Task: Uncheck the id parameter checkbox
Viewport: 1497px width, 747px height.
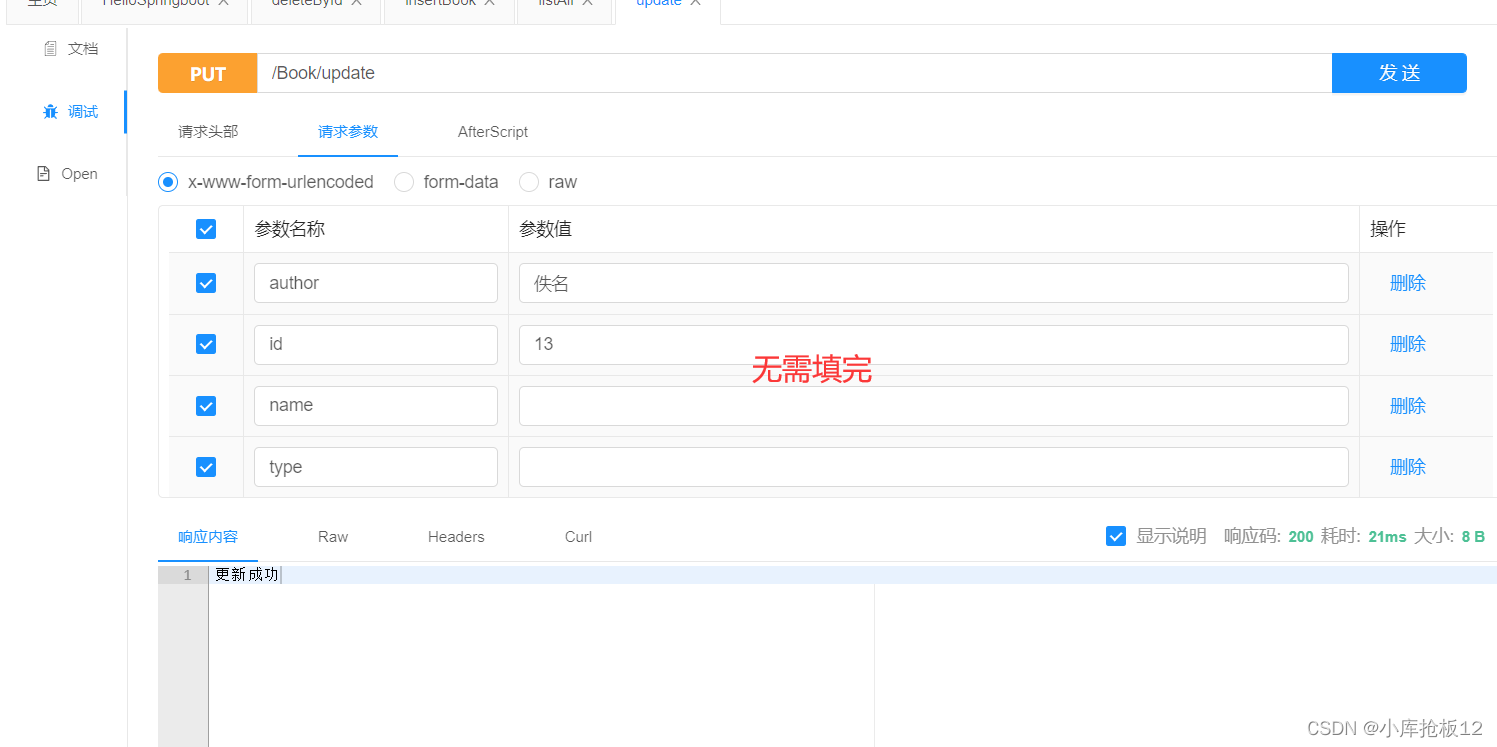Action: pos(206,344)
